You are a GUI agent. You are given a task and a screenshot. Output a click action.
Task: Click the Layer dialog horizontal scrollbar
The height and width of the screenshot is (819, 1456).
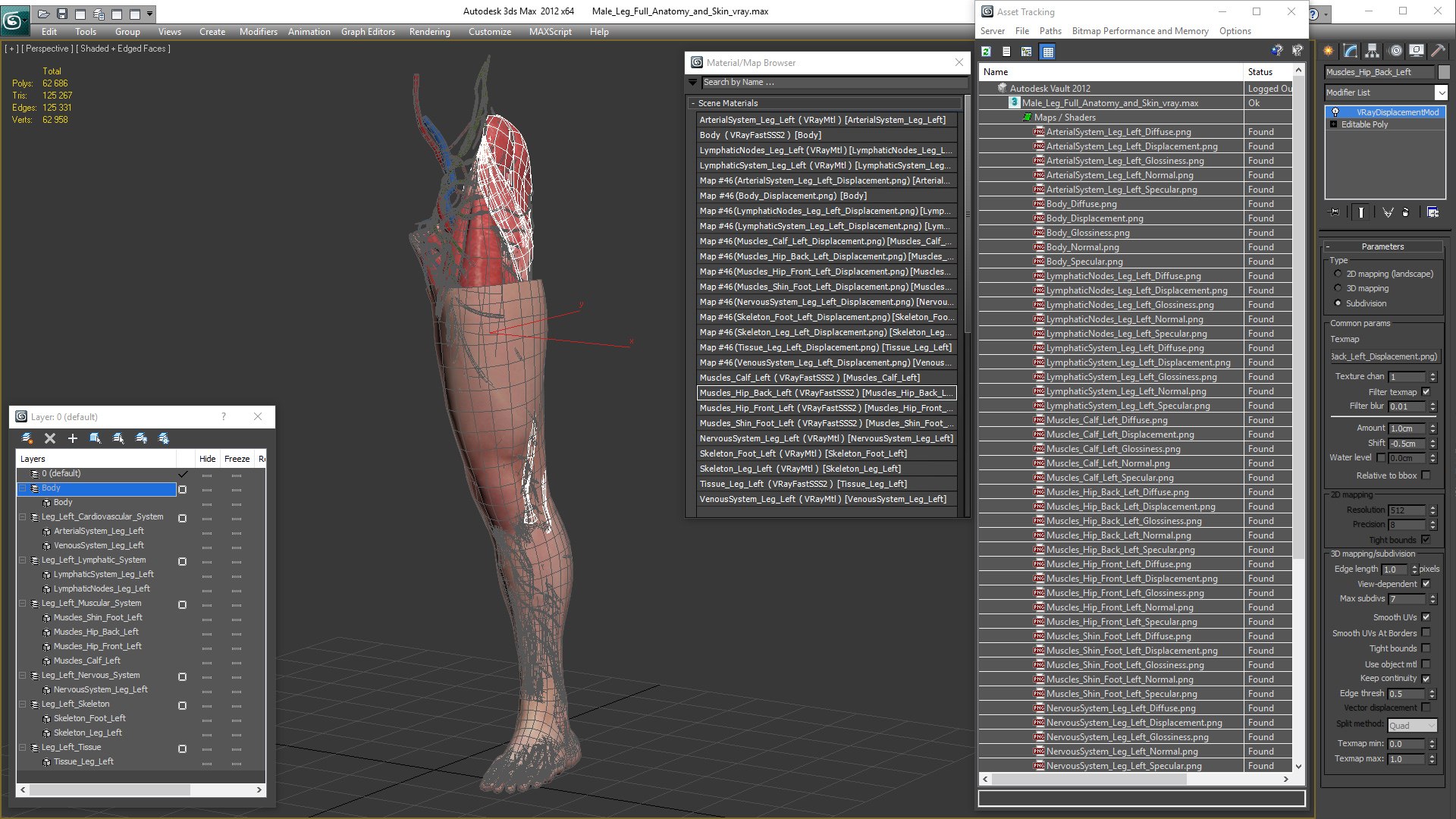point(141,790)
